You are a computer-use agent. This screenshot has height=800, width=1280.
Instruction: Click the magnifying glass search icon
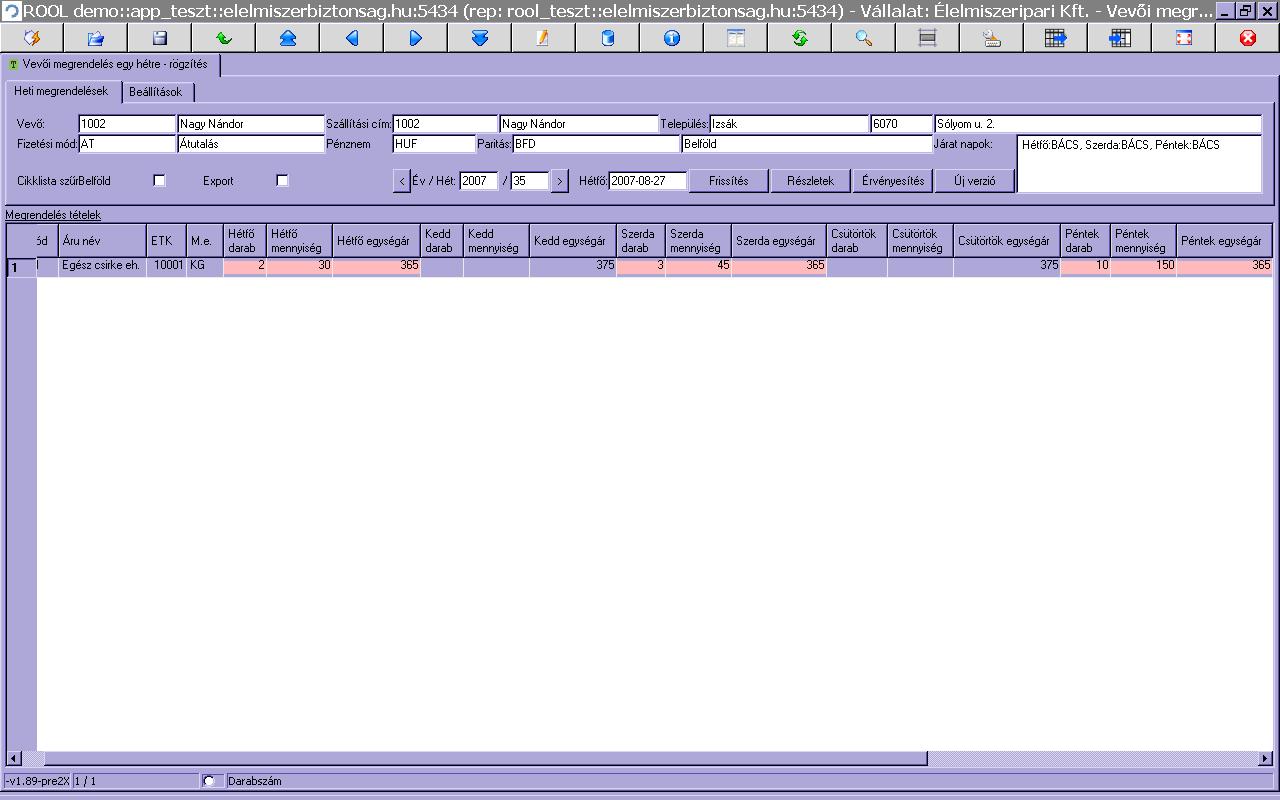pos(864,38)
